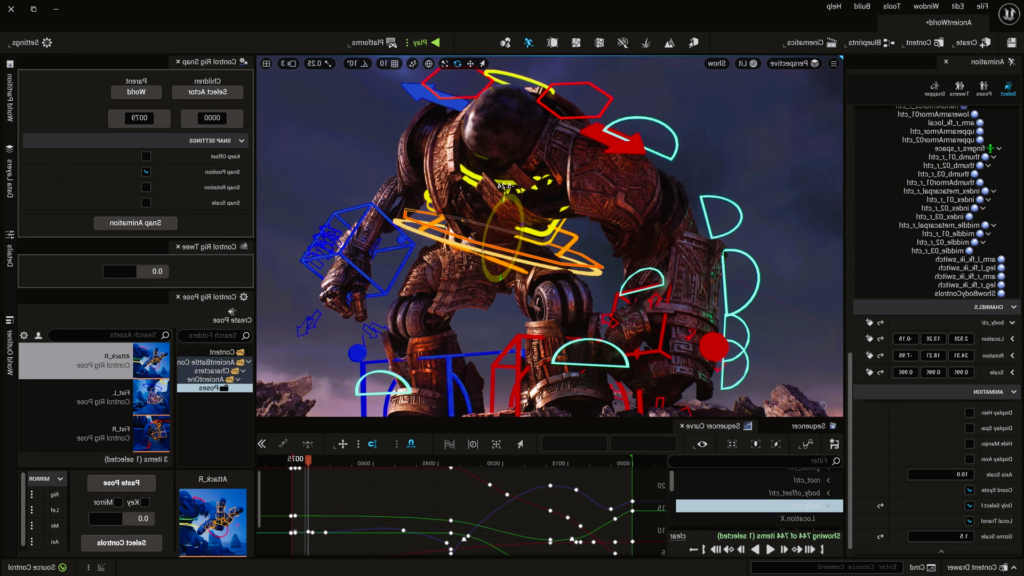Click the viewport layout icon
The height and width of the screenshot is (576, 1024).
pos(266,63)
